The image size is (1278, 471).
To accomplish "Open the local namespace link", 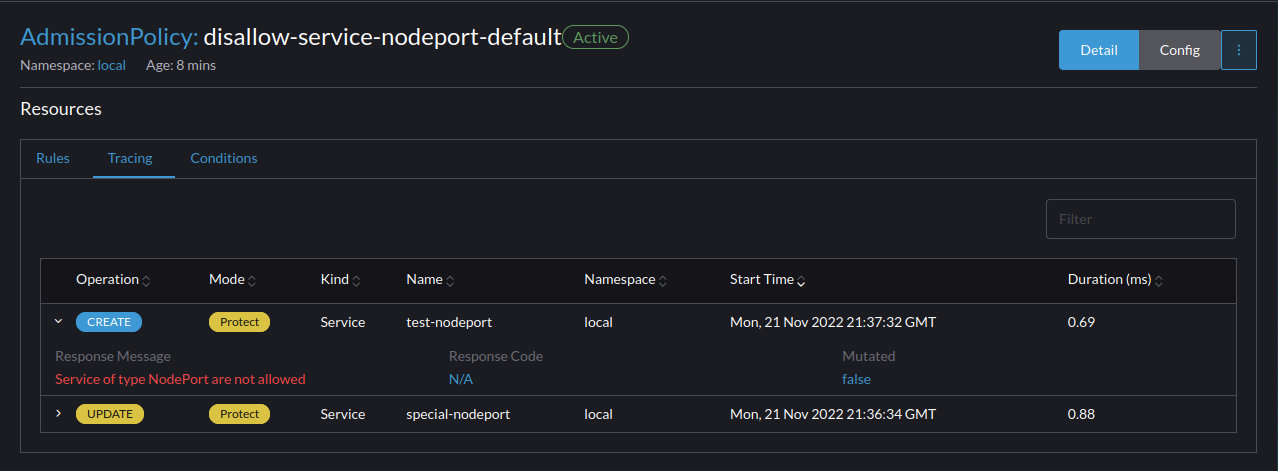I will coord(111,65).
